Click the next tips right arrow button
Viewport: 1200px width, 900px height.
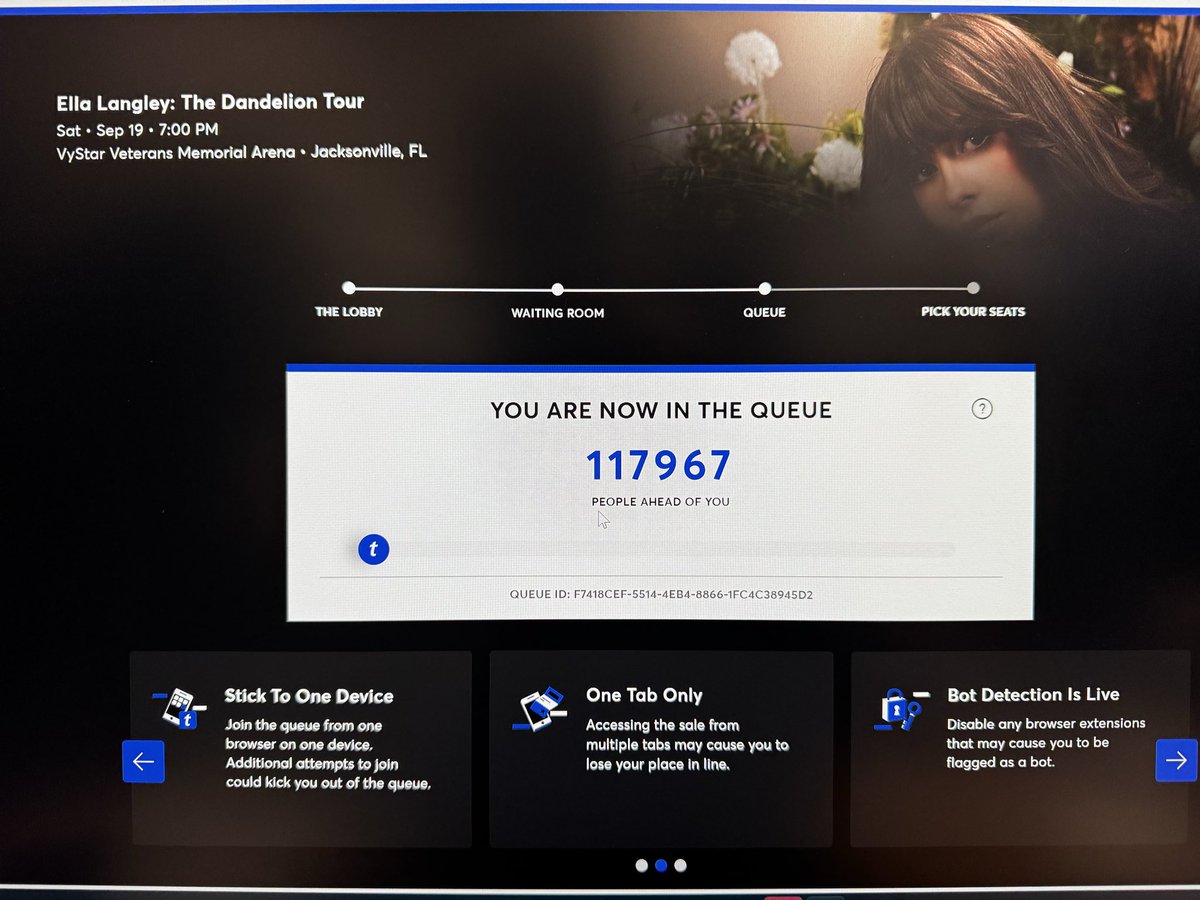point(1176,760)
